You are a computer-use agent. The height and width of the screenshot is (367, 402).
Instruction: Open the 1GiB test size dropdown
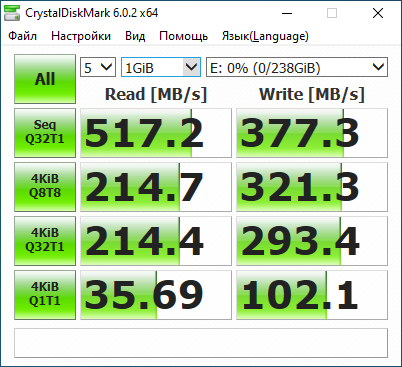[x=161, y=67]
